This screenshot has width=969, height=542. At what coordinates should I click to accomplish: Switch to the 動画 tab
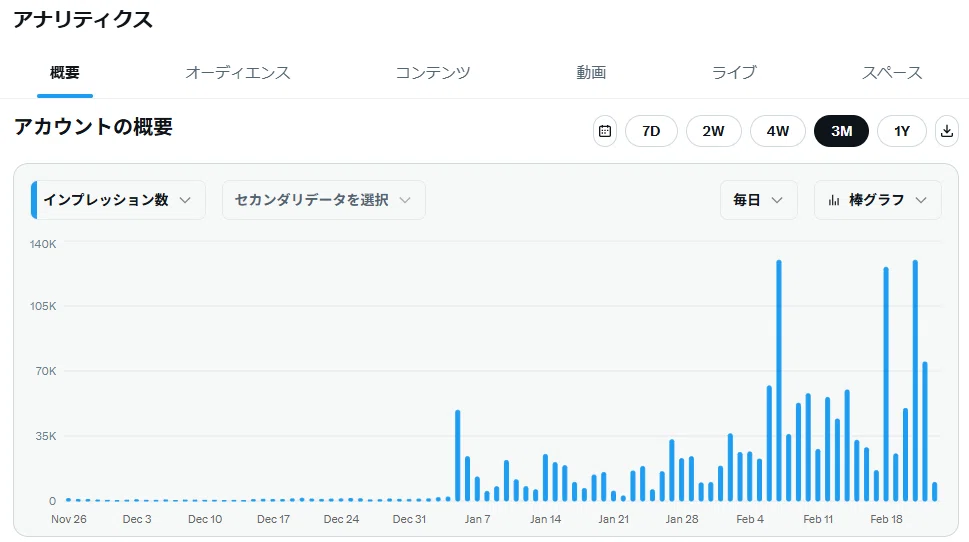pyautogui.click(x=591, y=73)
